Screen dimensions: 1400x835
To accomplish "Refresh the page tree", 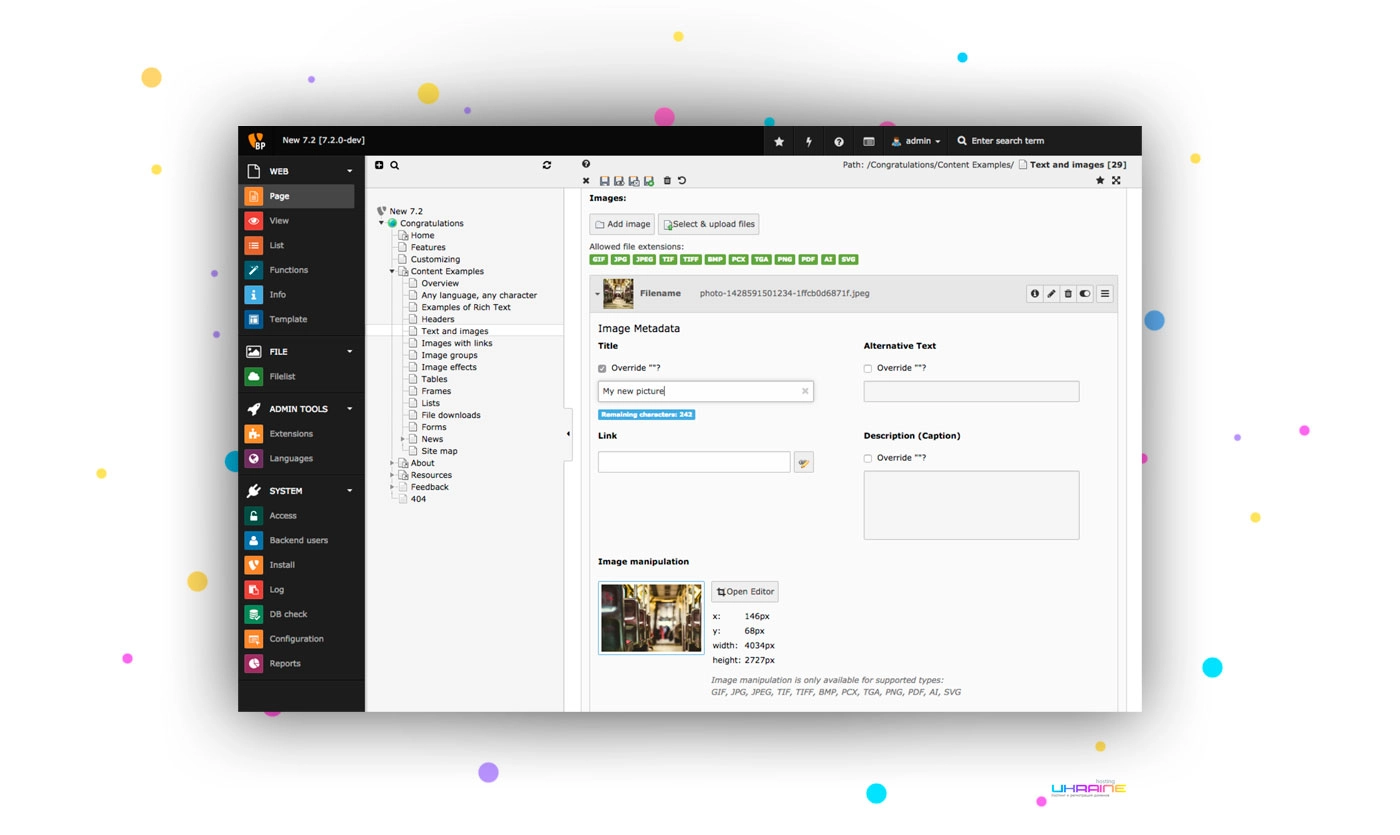I will 547,165.
